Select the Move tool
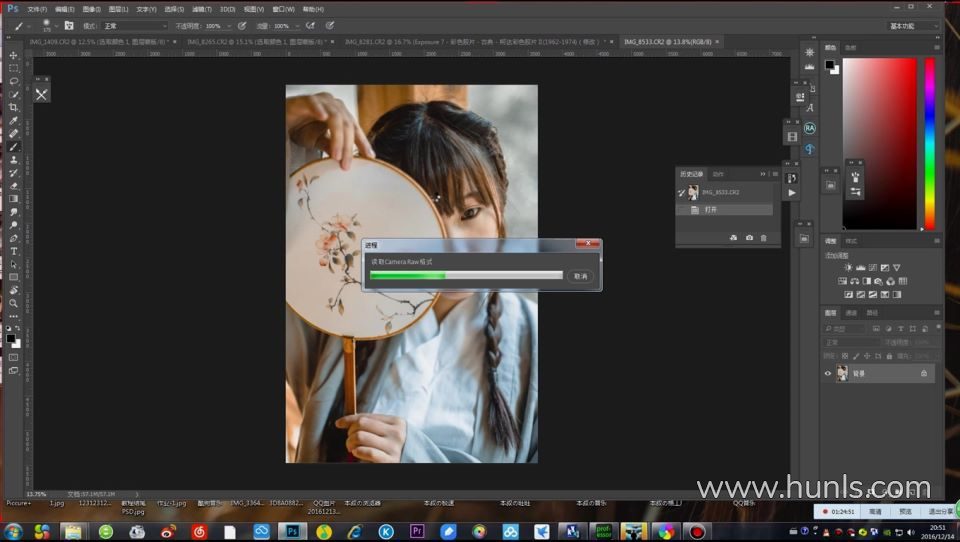The image size is (960, 542). [x=13, y=55]
